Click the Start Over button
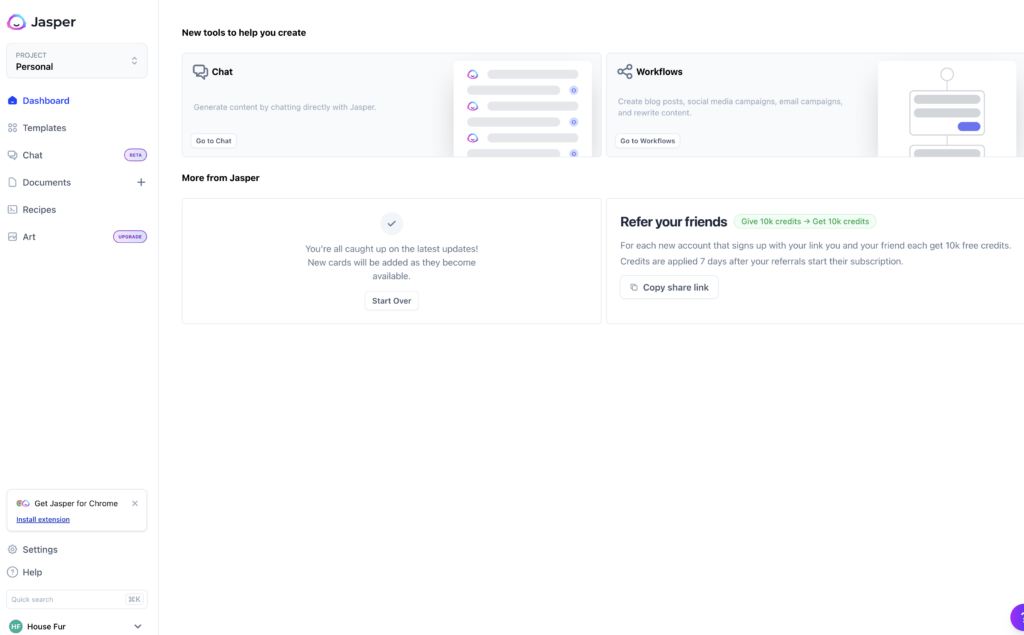 tap(391, 301)
